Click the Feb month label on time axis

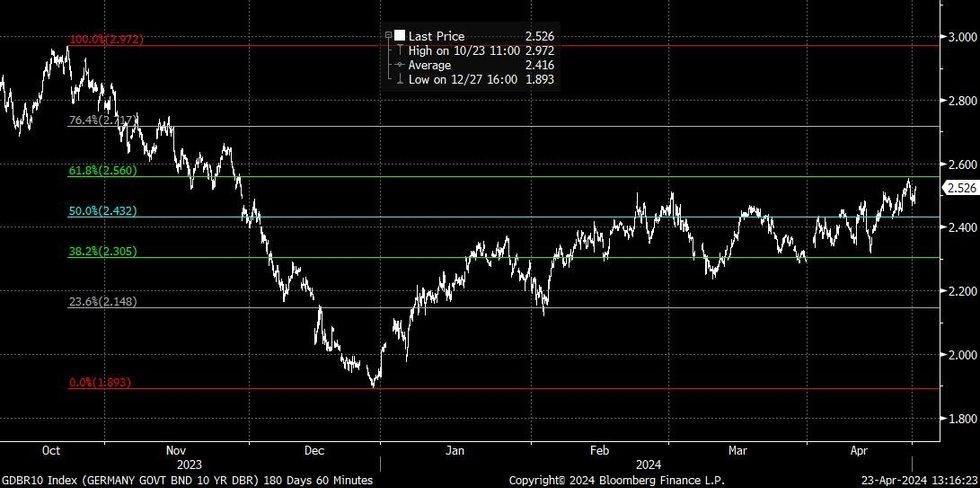coord(600,450)
